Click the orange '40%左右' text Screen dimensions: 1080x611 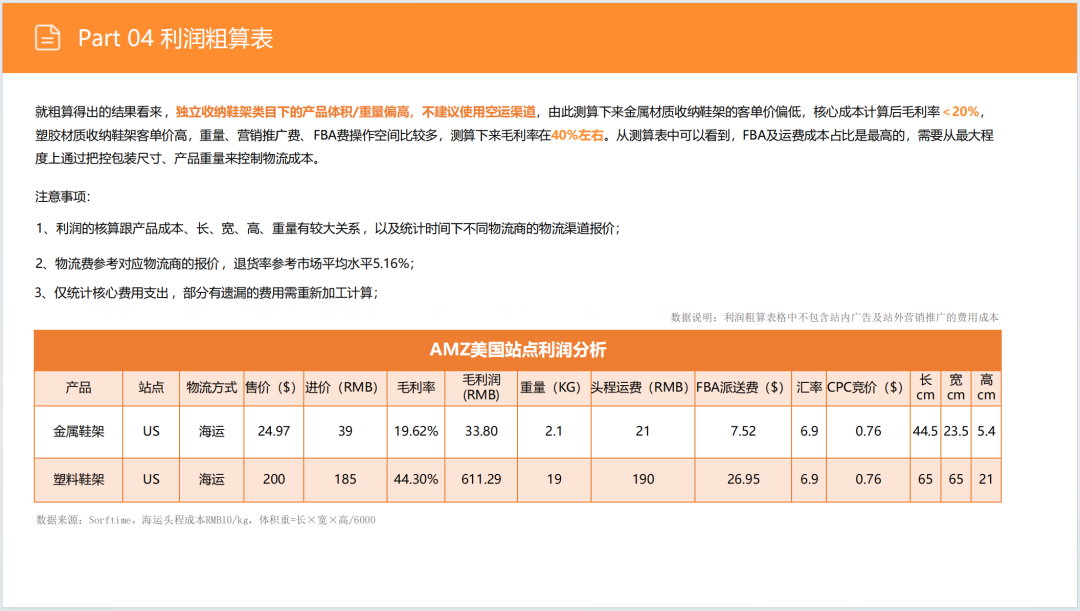pos(577,135)
